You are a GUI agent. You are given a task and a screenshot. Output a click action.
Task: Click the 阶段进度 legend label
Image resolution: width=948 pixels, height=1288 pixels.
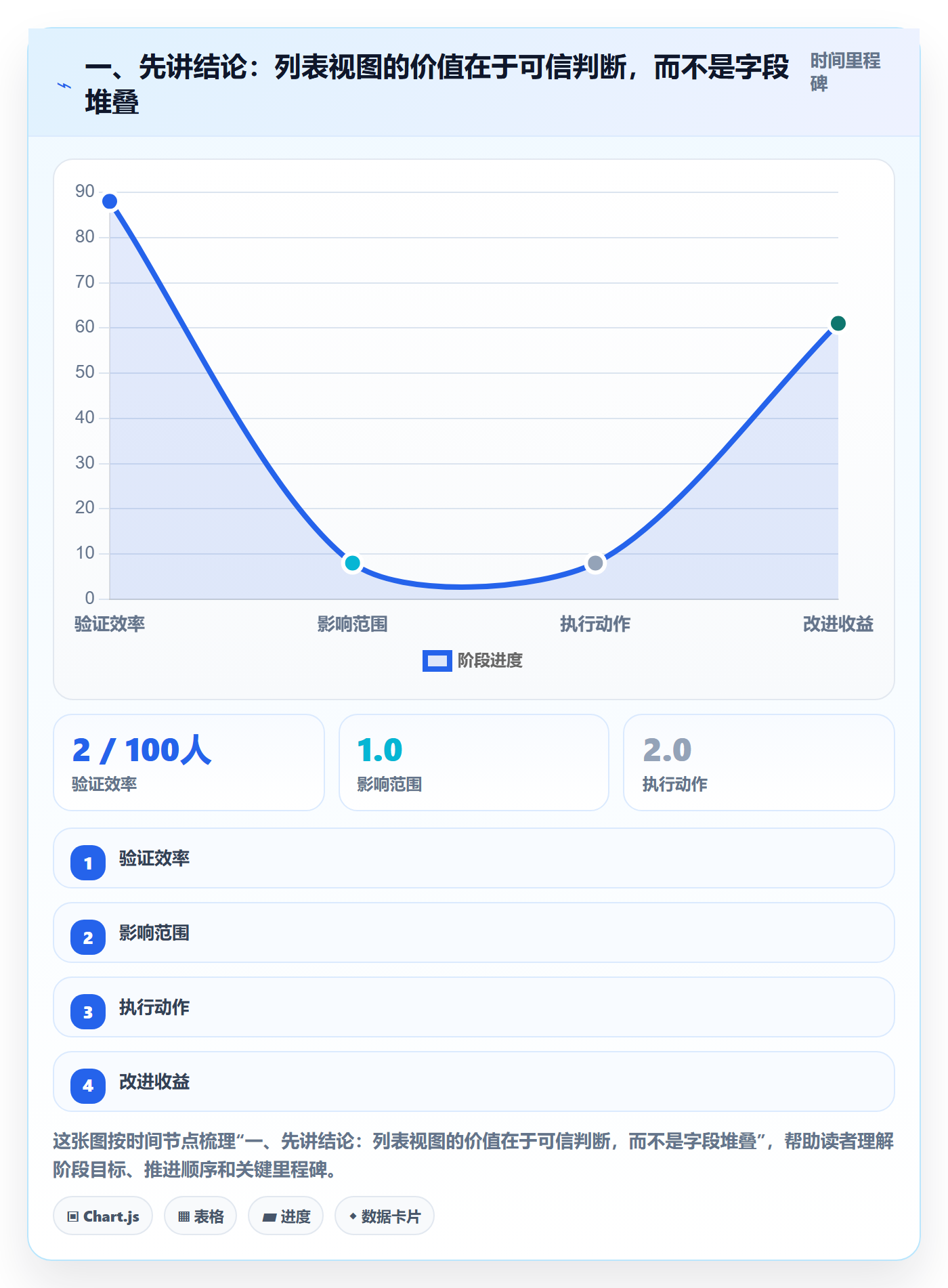[x=490, y=660]
